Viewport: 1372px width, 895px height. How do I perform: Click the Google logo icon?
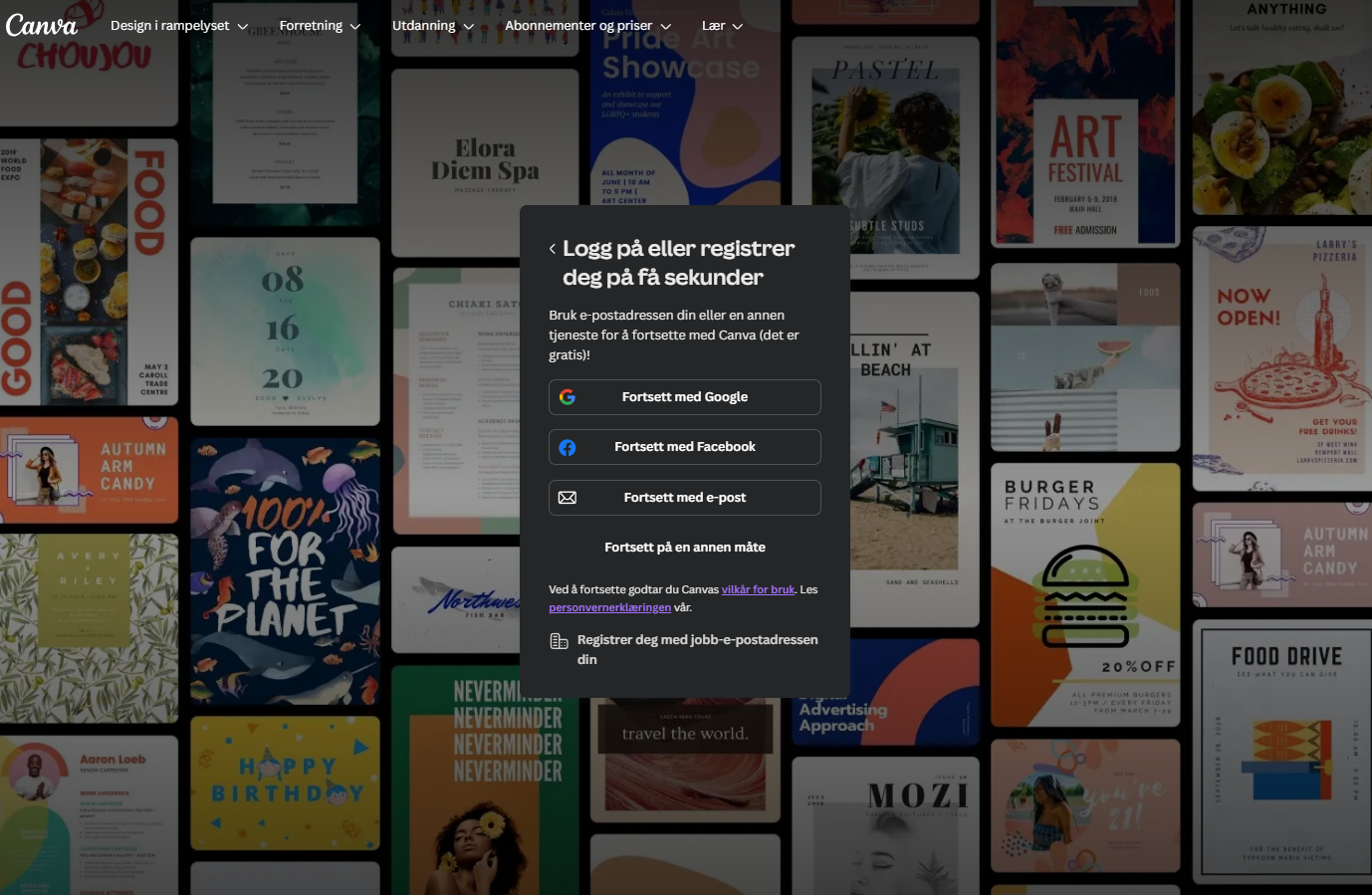pyautogui.click(x=568, y=397)
